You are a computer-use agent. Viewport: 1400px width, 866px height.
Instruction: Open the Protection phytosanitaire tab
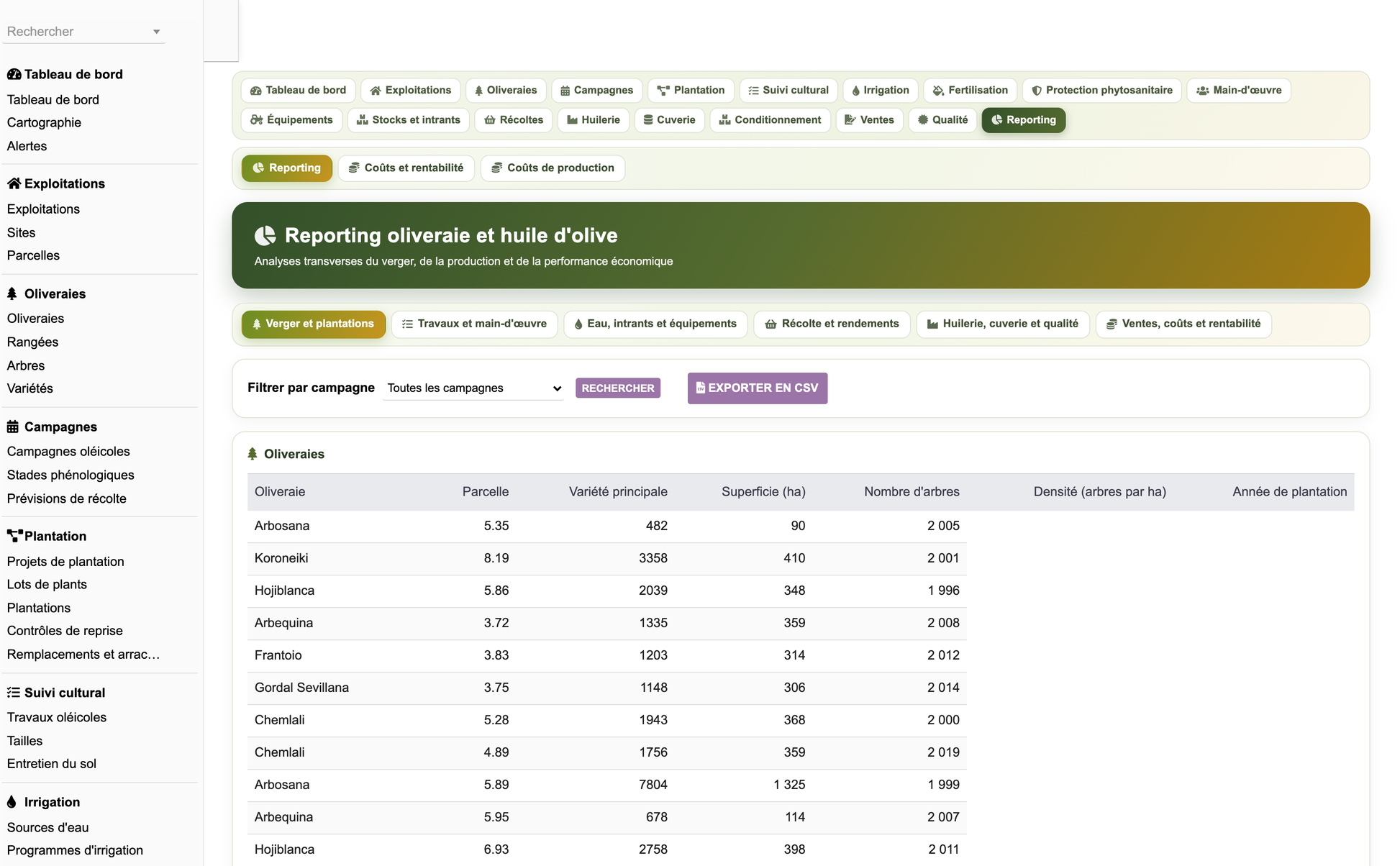click(x=1102, y=90)
